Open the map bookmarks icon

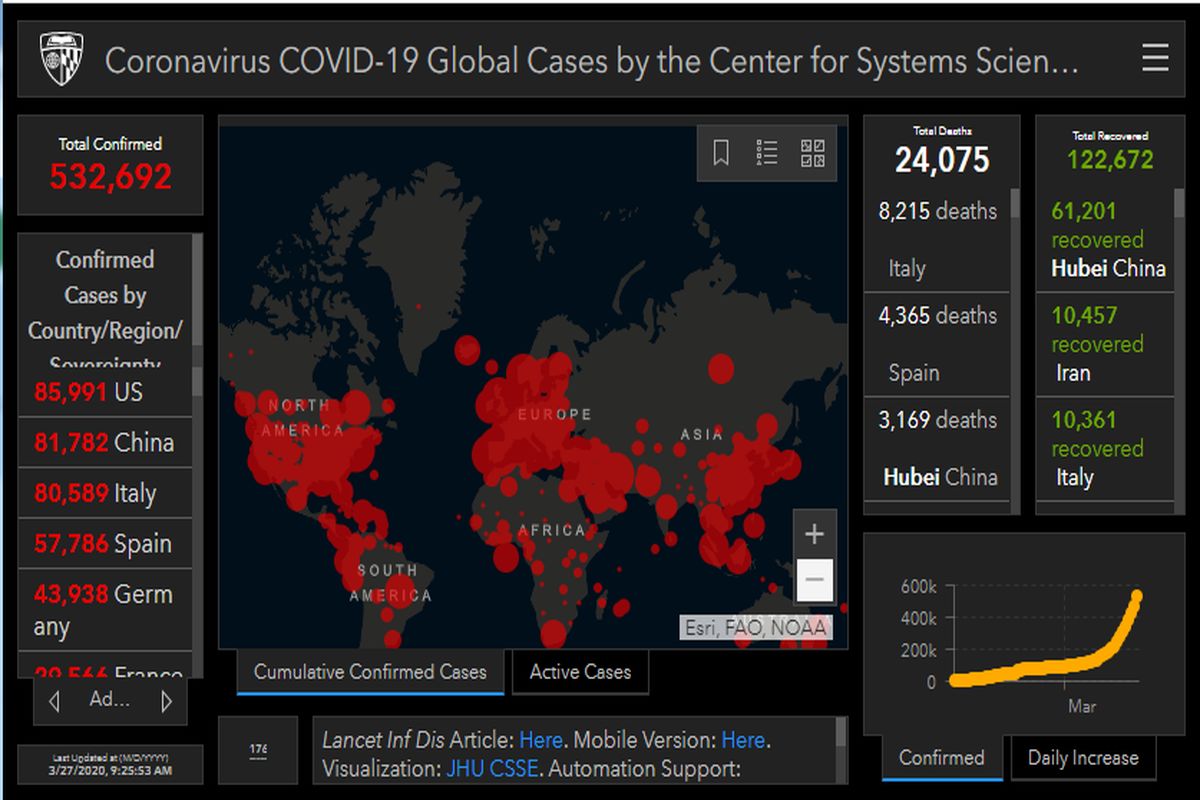[721, 153]
